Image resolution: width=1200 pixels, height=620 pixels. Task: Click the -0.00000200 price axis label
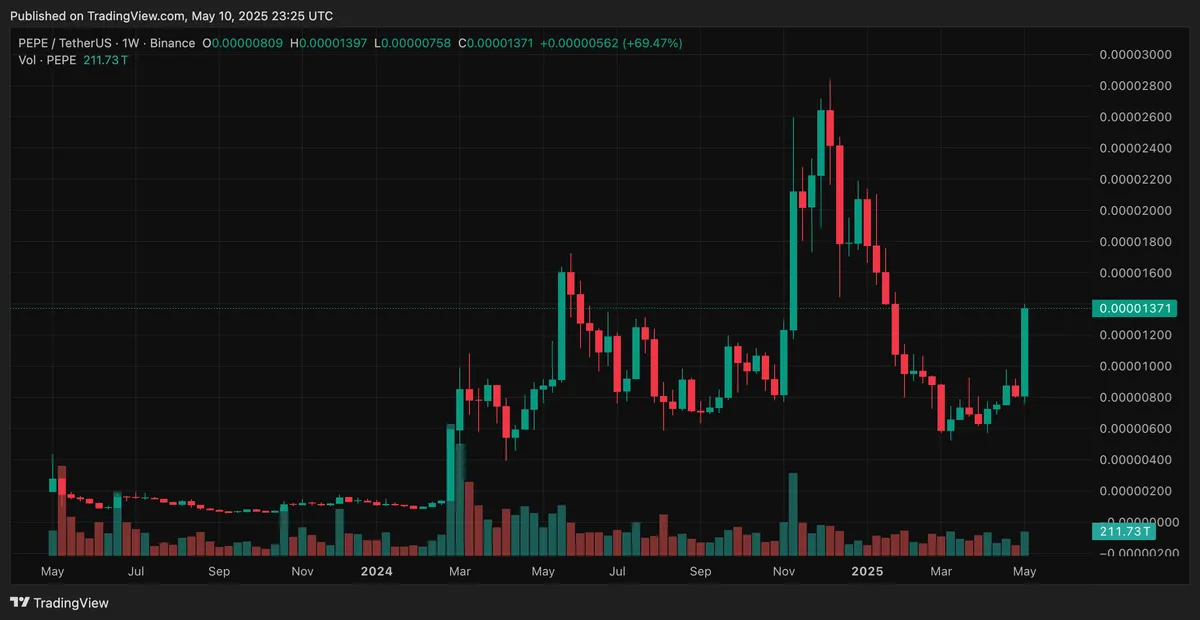[x=1133, y=553]
